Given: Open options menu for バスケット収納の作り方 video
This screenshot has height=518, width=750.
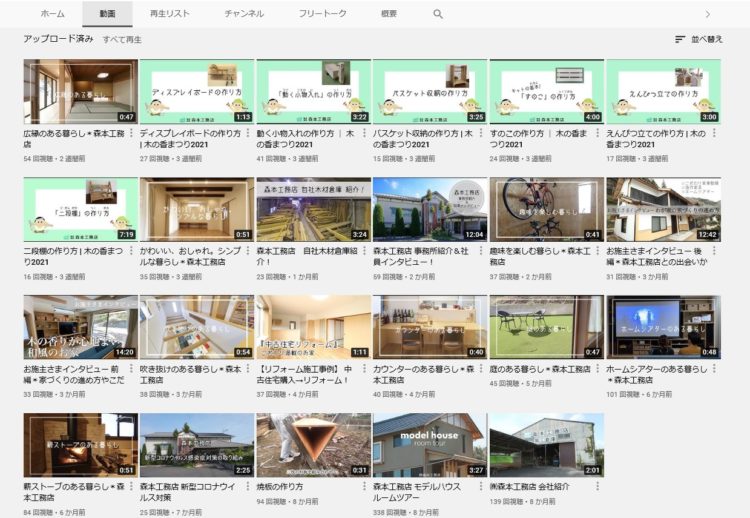Looking at the screenshot, I should [x=481, y=133].
